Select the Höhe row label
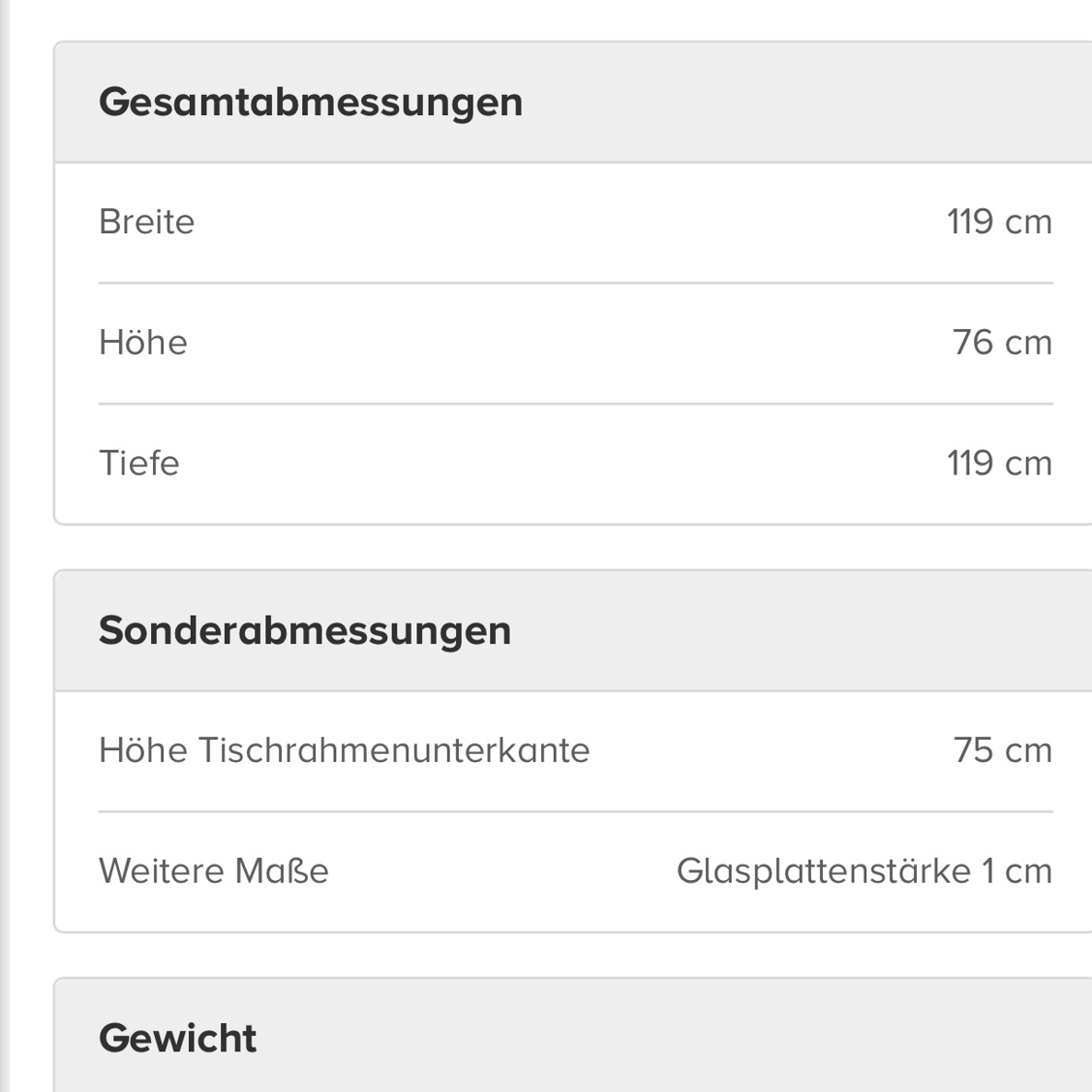 [x=143, y=342]
